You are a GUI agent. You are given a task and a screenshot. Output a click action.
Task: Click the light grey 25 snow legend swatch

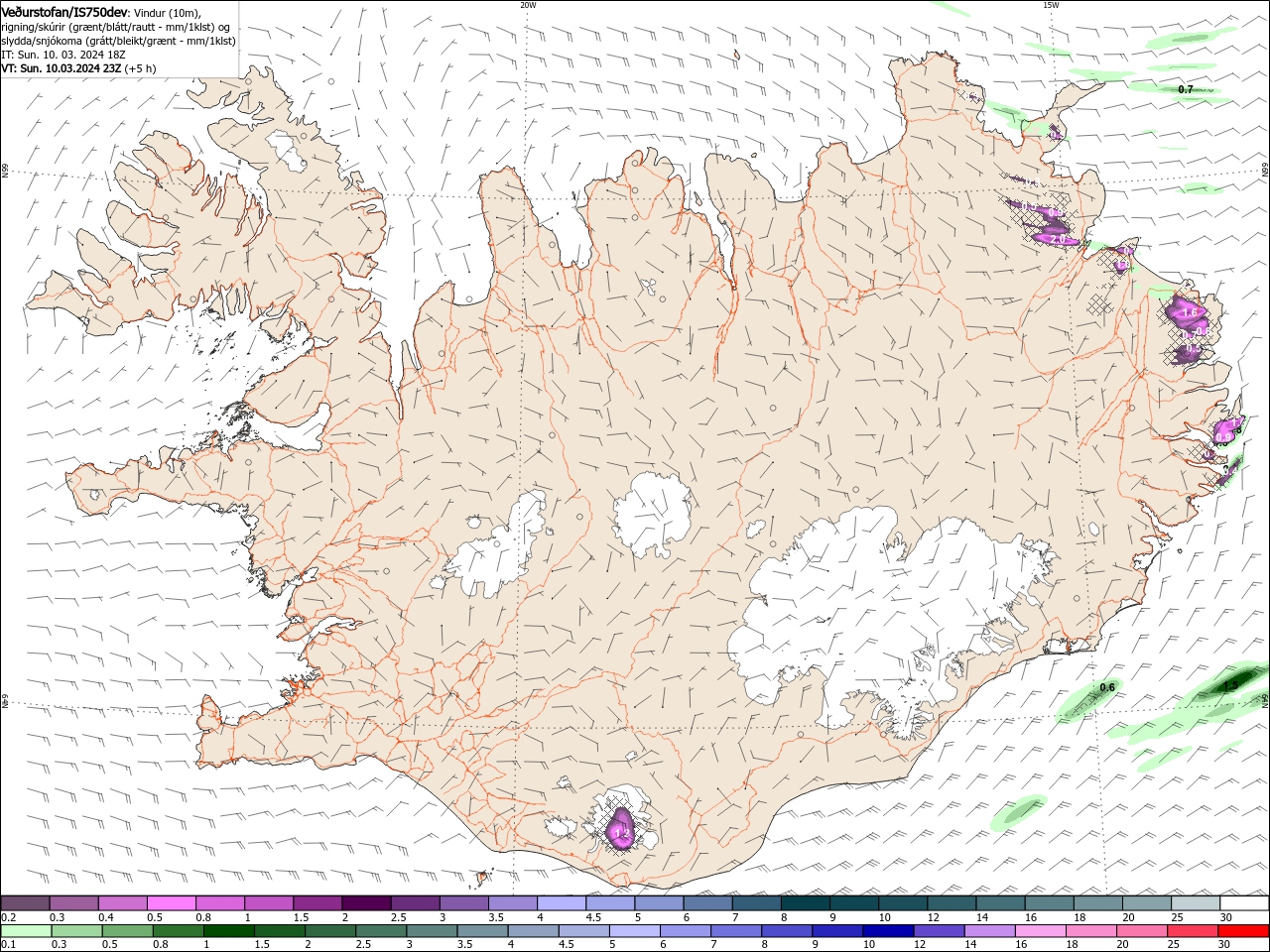1195,903
